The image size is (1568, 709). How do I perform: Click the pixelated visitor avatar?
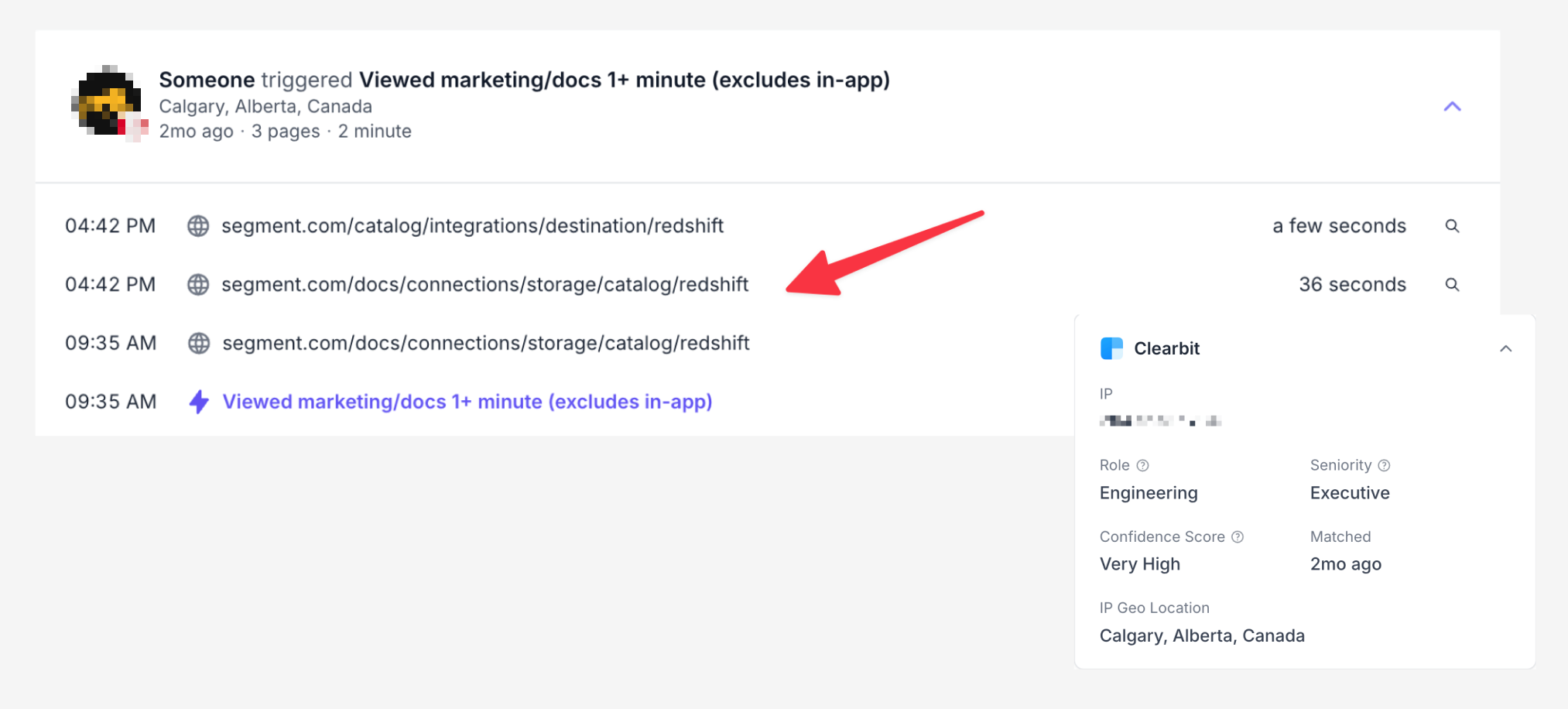tap(109, 104)
